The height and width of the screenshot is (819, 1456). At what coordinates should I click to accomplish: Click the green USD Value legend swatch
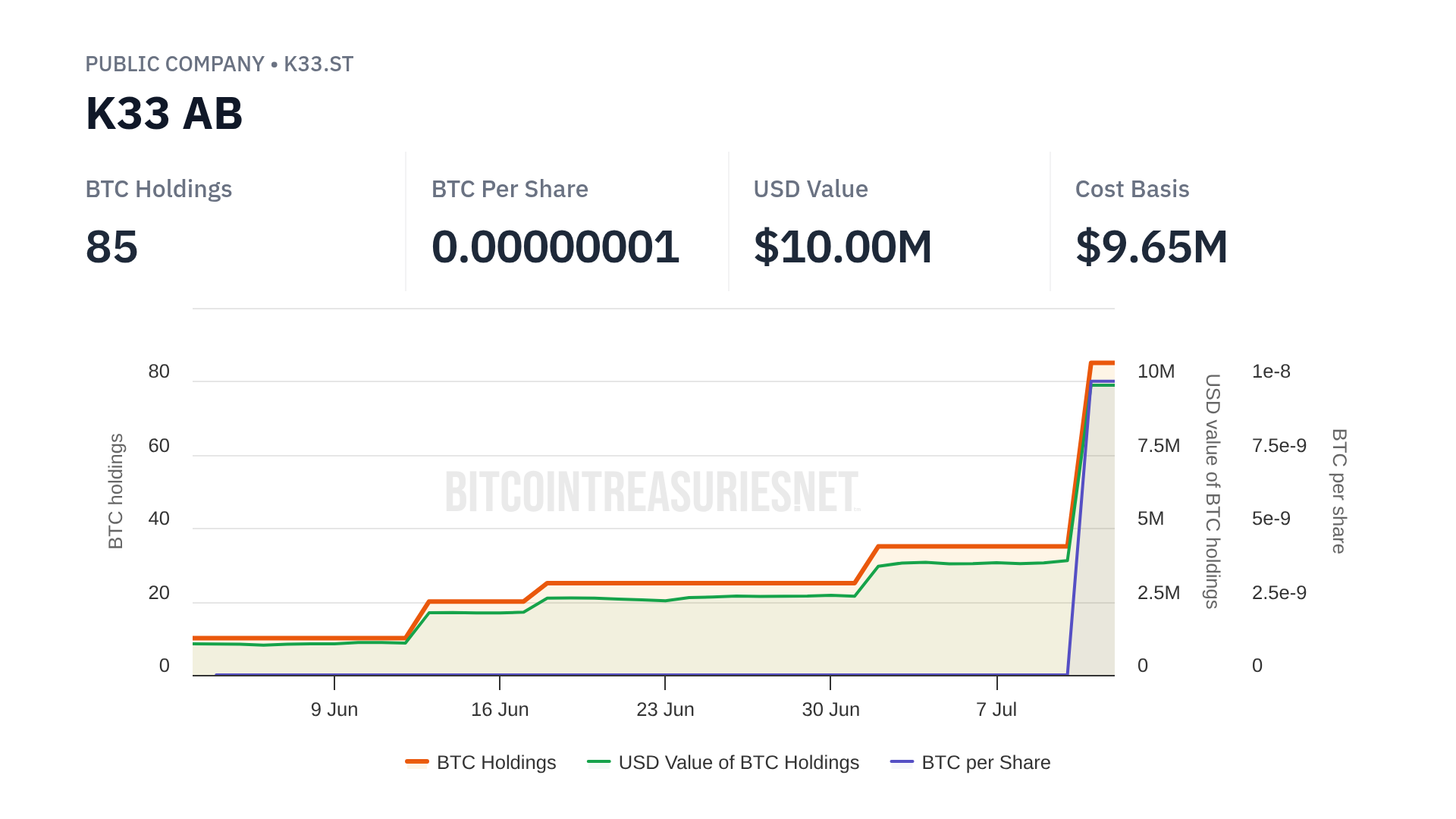pos(599,762)
